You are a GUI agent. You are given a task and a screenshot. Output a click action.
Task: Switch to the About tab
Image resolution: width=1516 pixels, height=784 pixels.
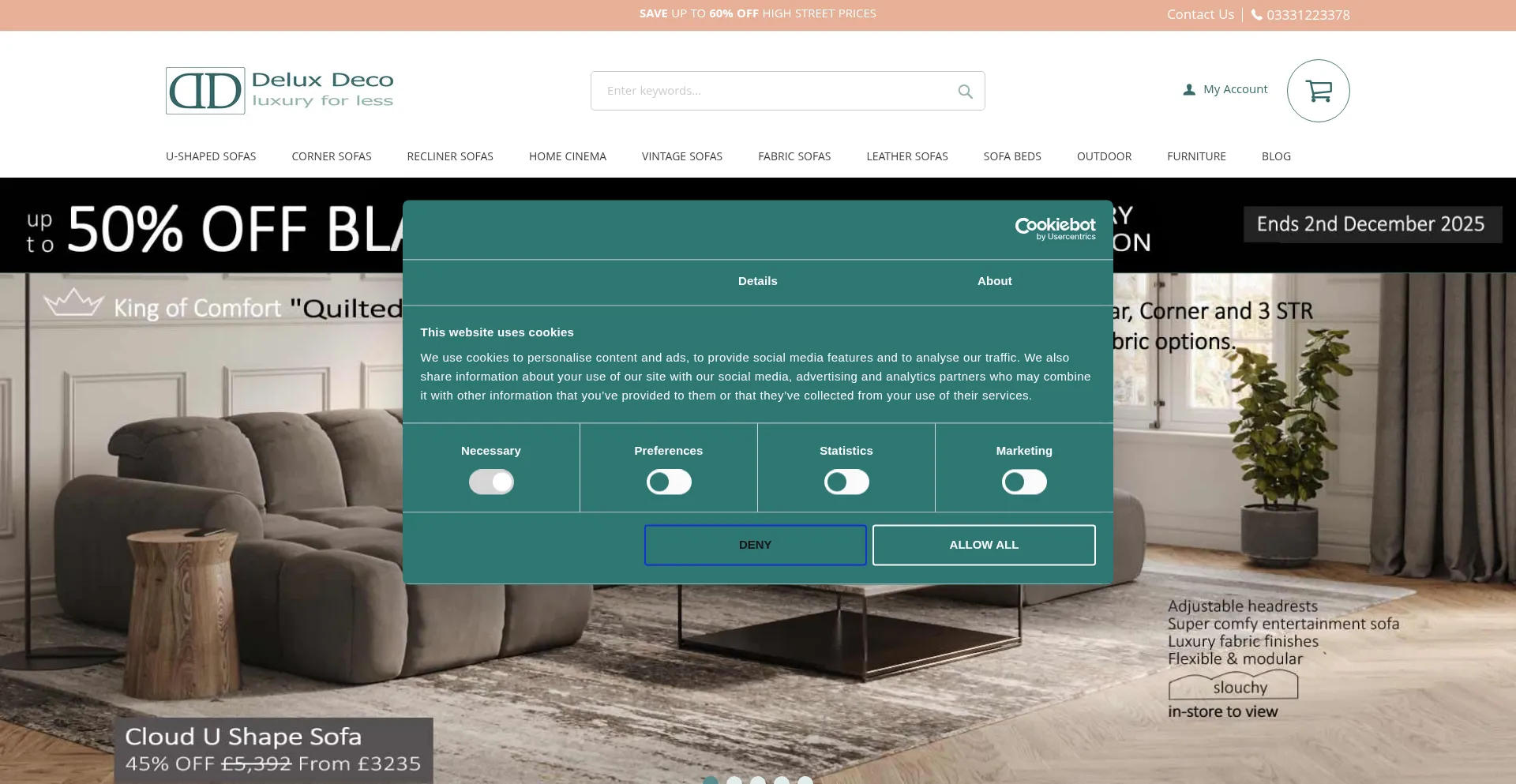994,281
